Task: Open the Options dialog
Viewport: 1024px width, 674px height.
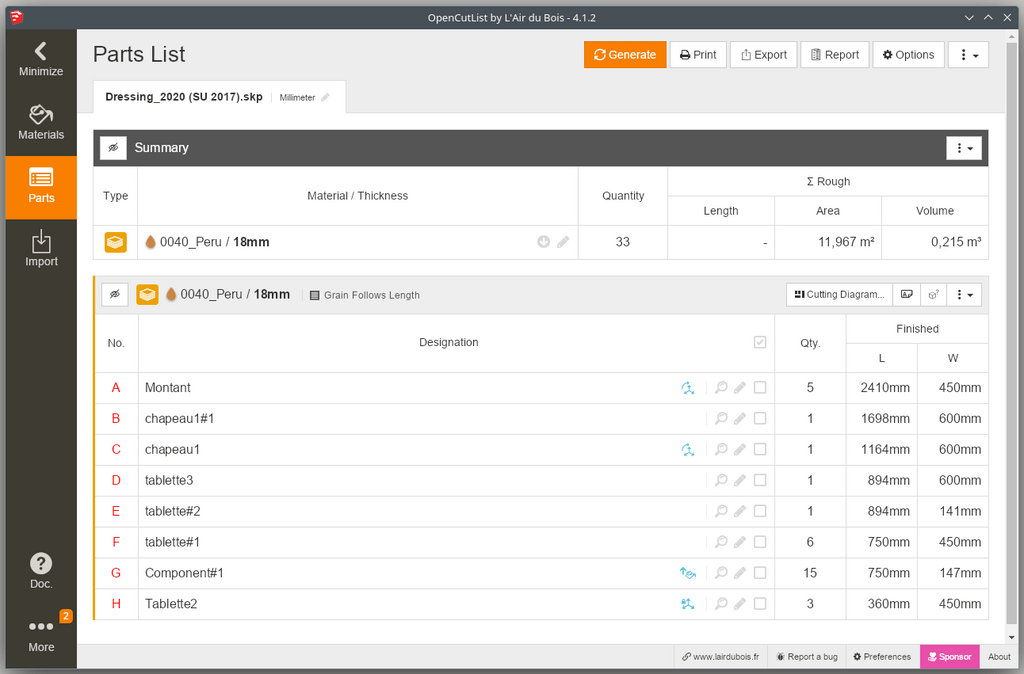Action: point(908,55)
